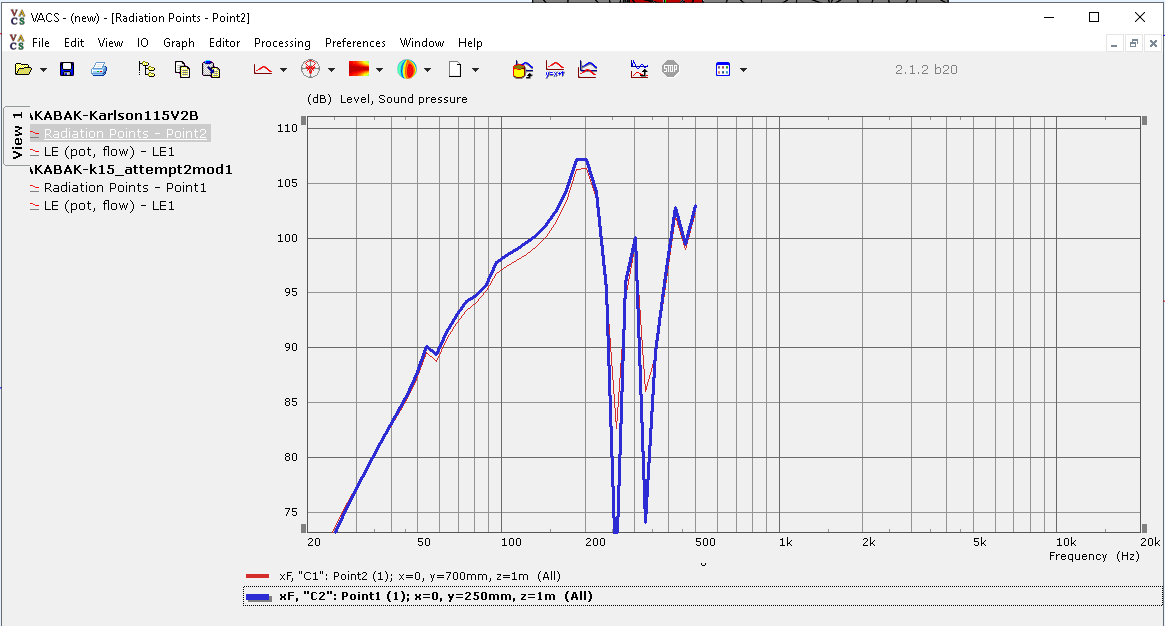Click the blue window layout grid icon
The height and width of the screenshot is (626, 1165).
pos(723,69)
